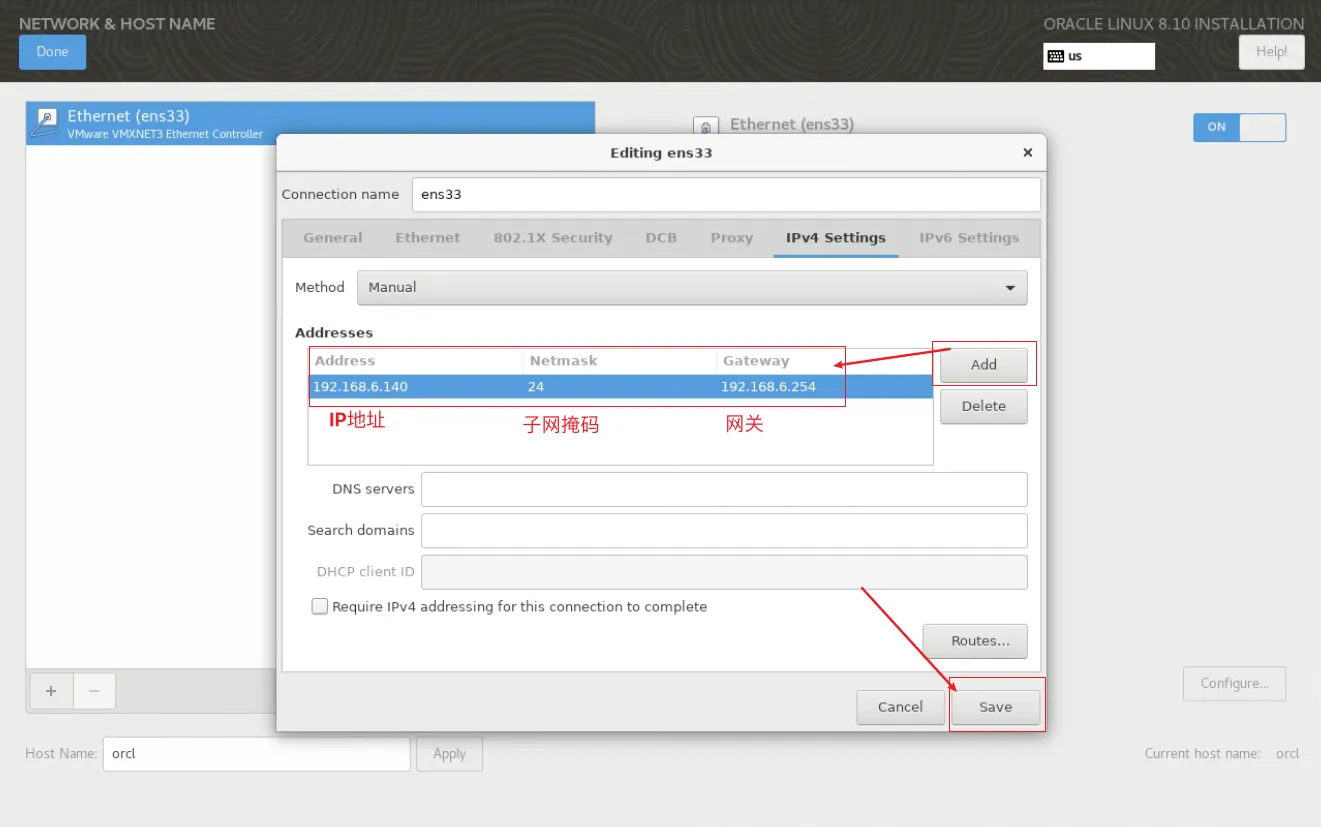Open the Method dropdown set to Manual
Image resolution: width=1321 pixels, height=827 pixels.
click(691, 287)
